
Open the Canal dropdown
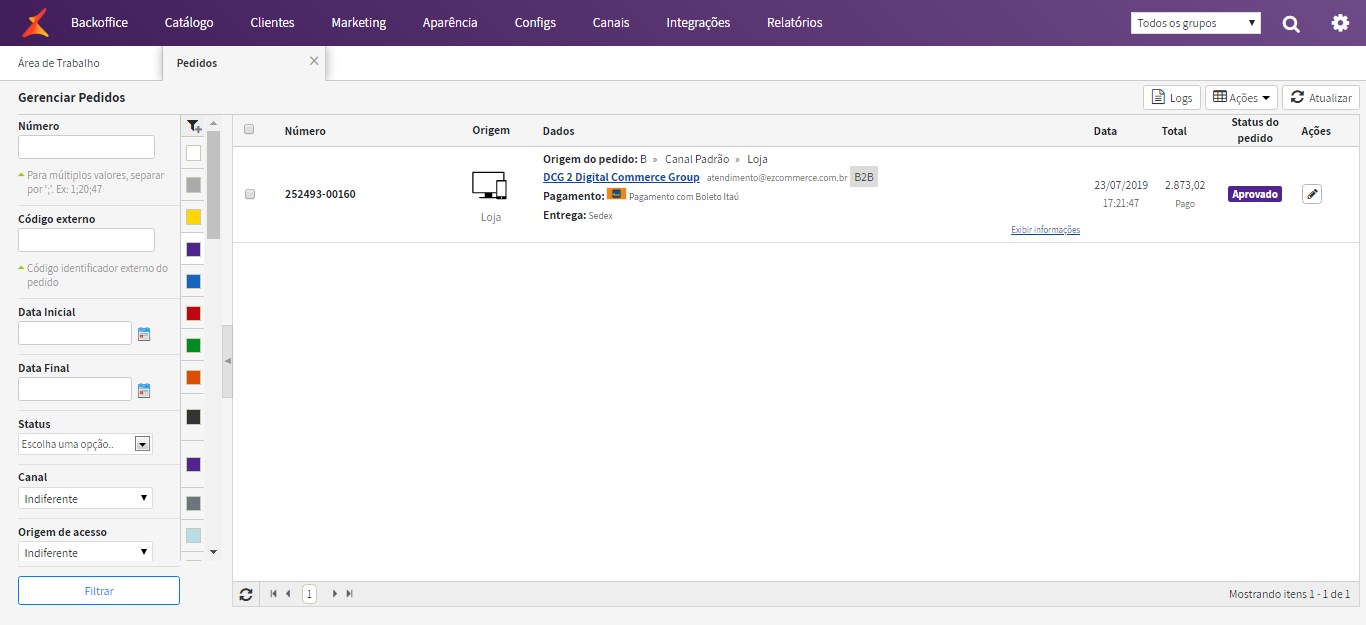85,498
